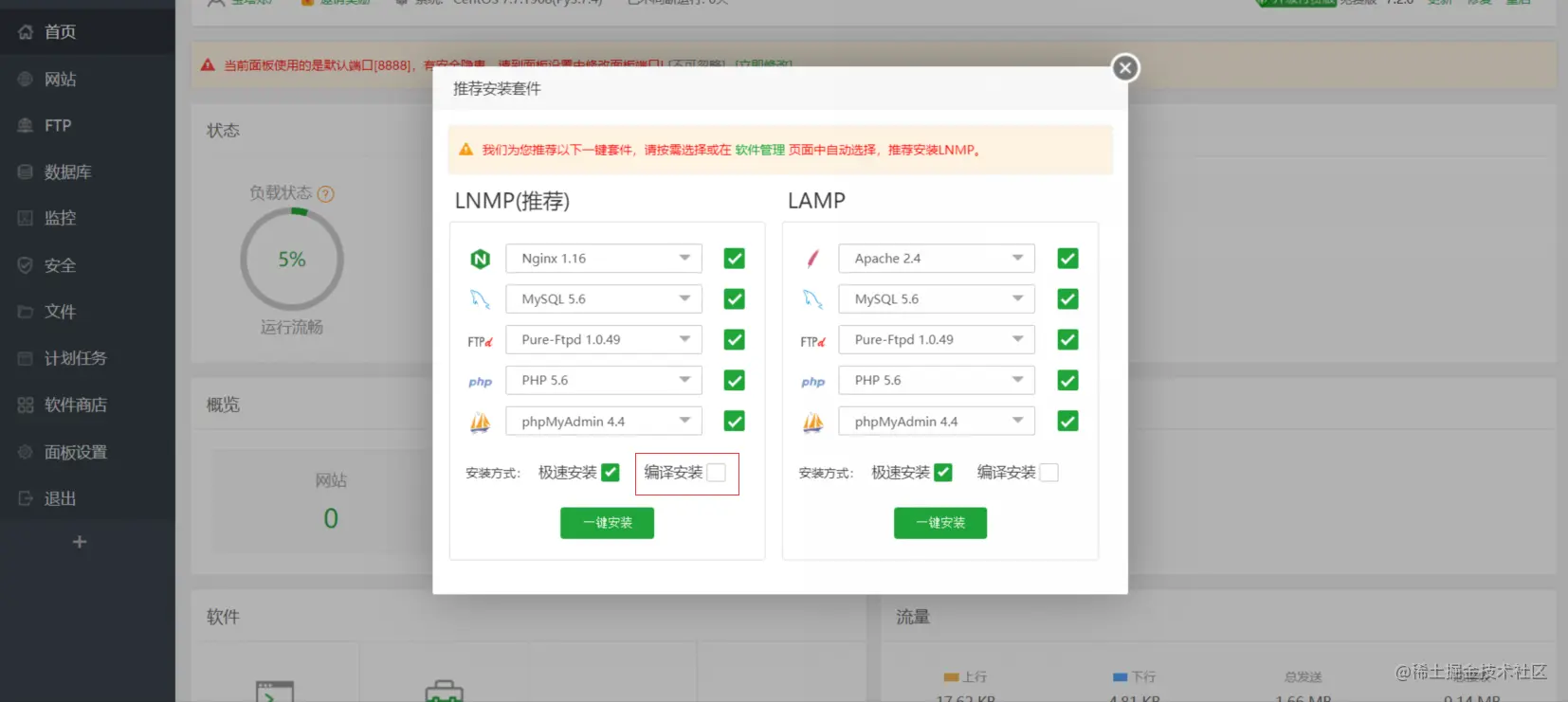
Task: Open the LNMP MySQL 5.6 dropdown
Action: [x=604, y=299]
